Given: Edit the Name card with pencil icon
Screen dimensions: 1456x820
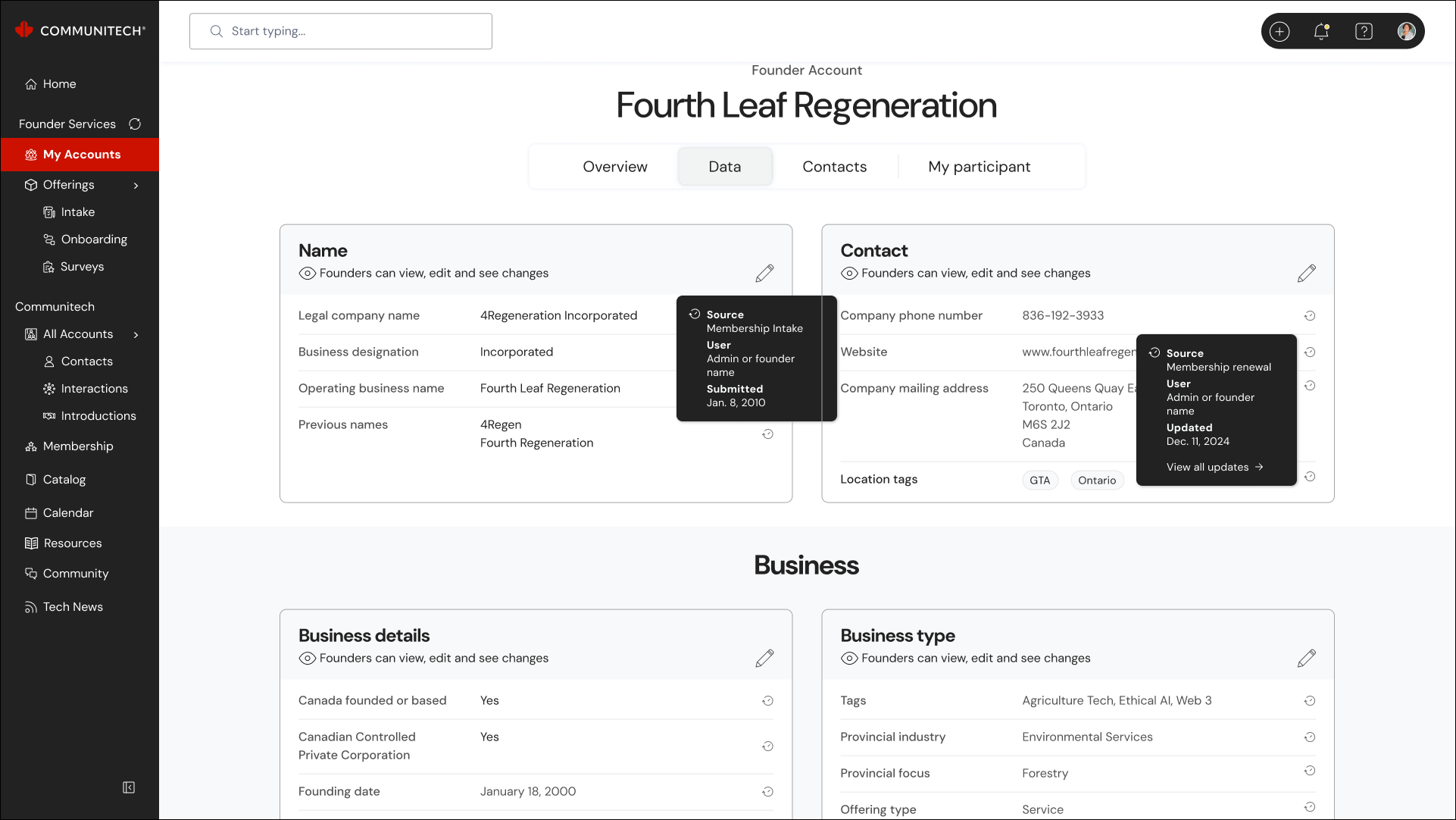Looking at the screenshot, I should [x=764, y=274].
